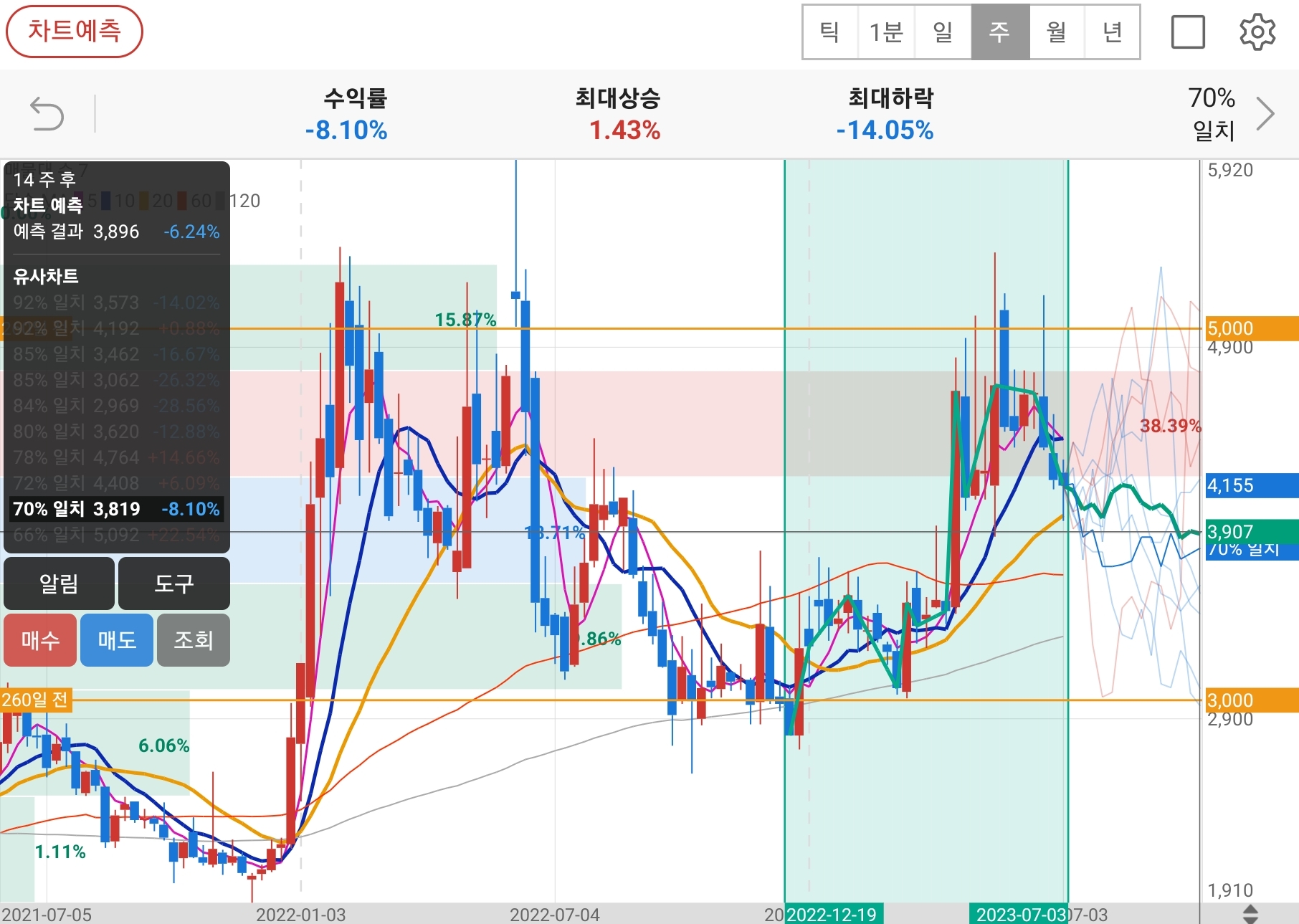This screenshot has width=1299, height=924.
Task: Select the 1분 one-minute timeframe tab
Action: point(886,32)
